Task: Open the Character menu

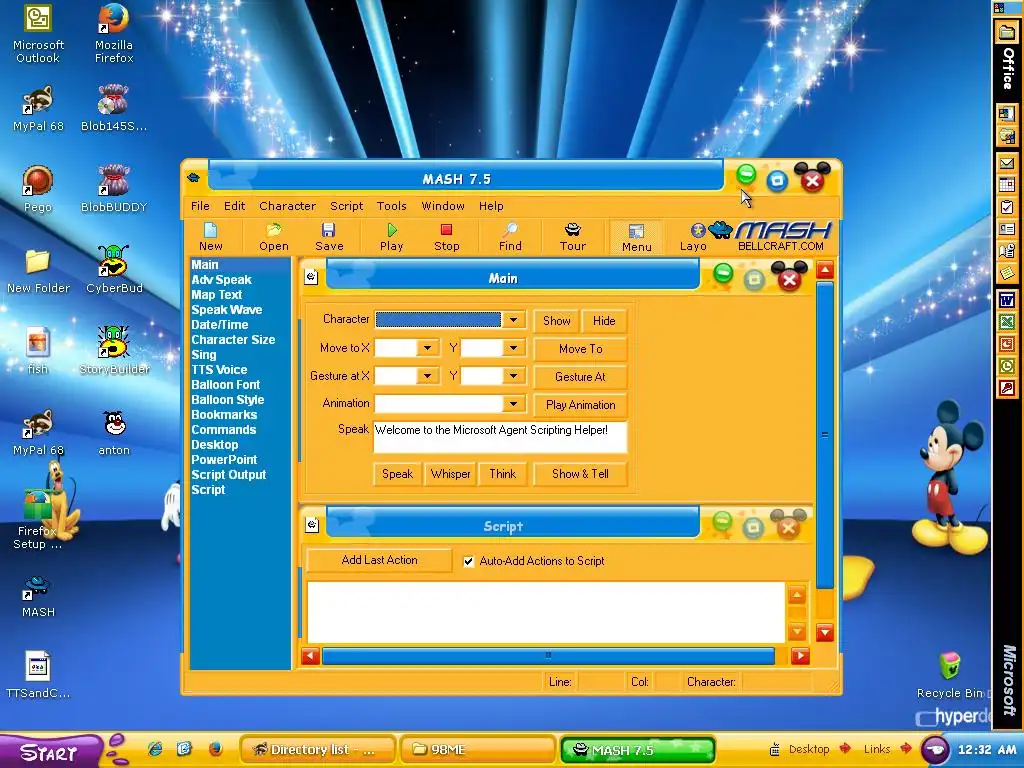Action: [x=287, y=206]
